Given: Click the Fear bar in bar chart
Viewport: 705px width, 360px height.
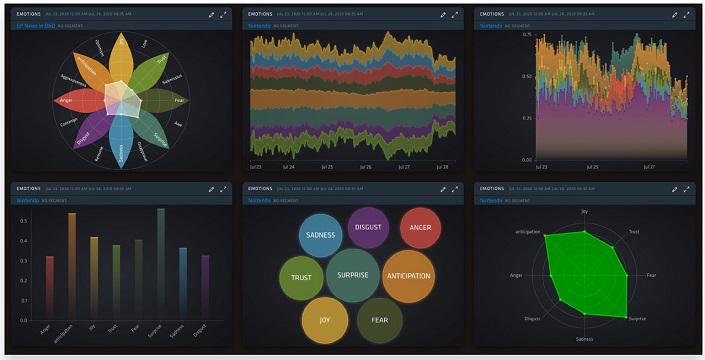Looking at the screenshot, I should [138, 280].
